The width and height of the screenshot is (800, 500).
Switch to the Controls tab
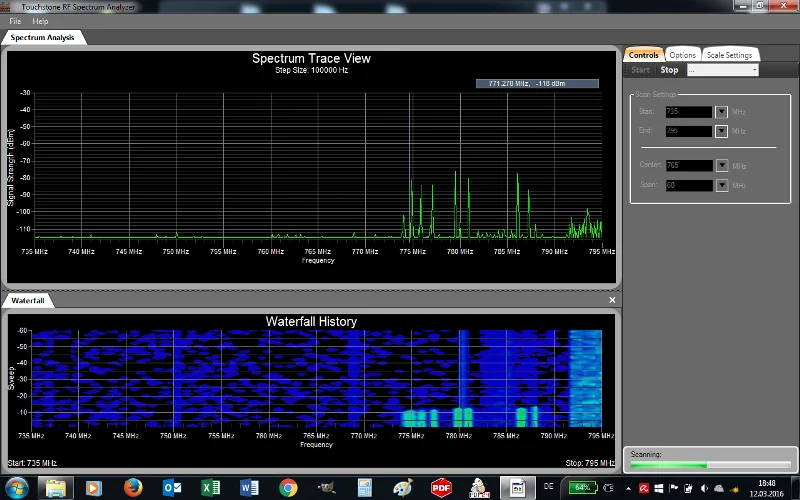pyautogui.click(x=643, y=55)
